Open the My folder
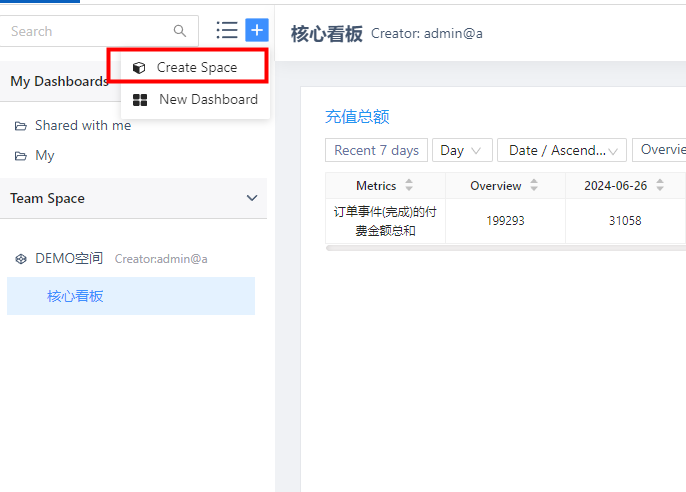Image resolution: width=686 pixels, height=492 pixels. [x=44, y=156]
